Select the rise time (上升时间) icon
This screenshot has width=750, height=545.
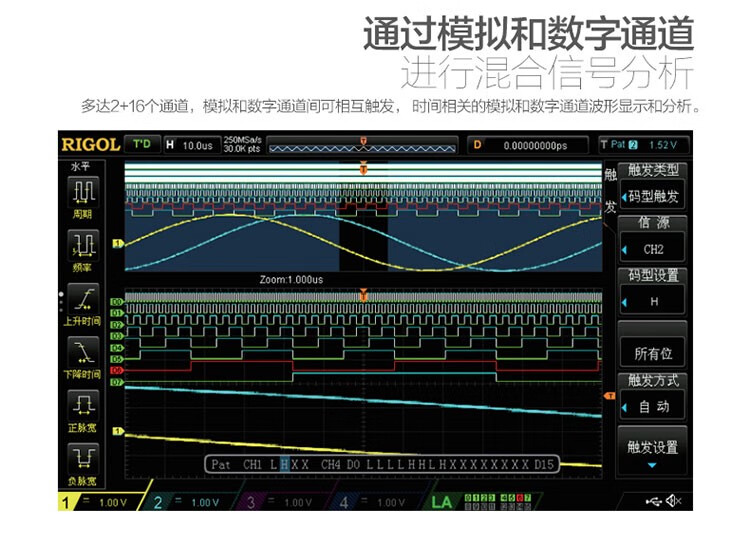tap(83, 298)
